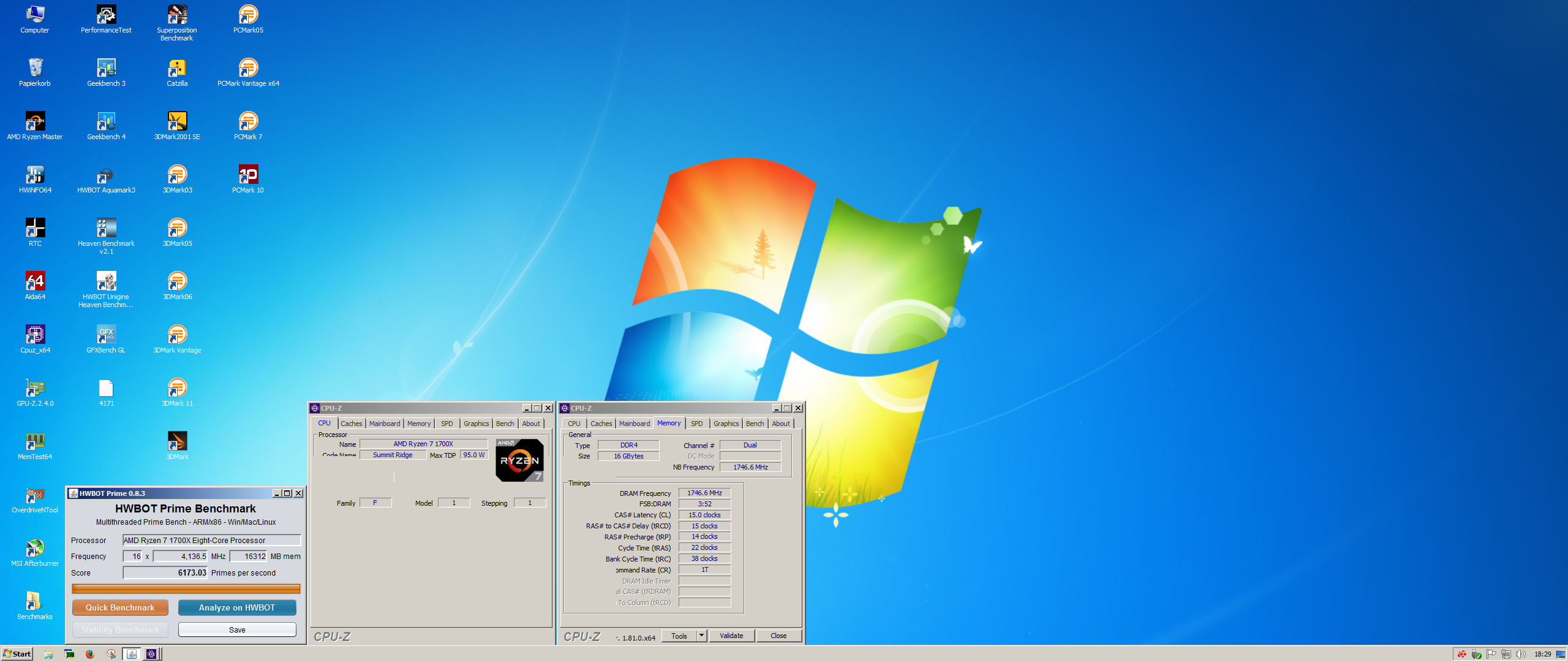Image resolution: width=1568 pixels, height=662 pixels.
Task: Launch GFXBench GL icon
Action: [x=106, y=339]
